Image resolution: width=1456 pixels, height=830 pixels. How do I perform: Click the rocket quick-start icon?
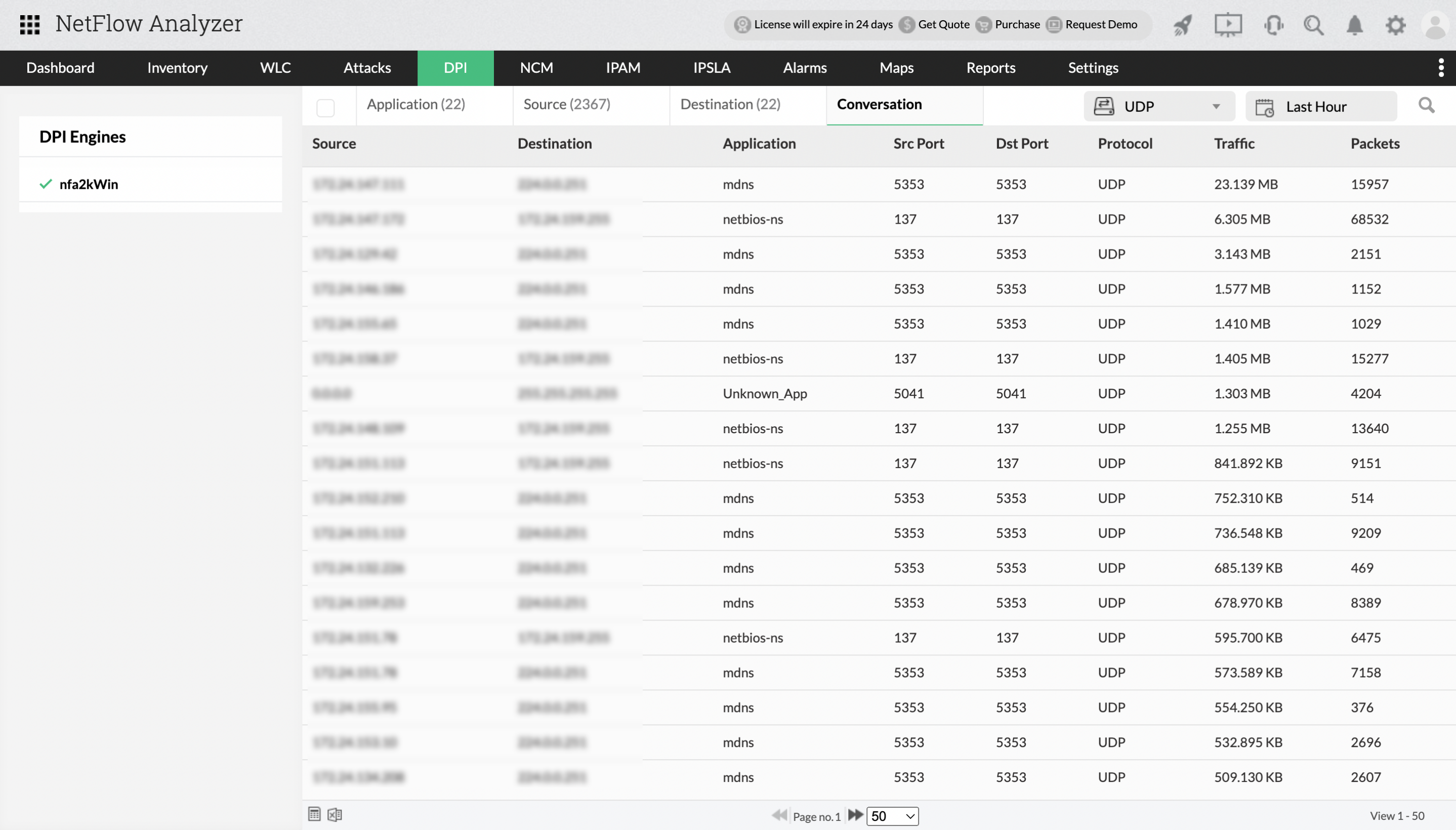click(1183, 25)
